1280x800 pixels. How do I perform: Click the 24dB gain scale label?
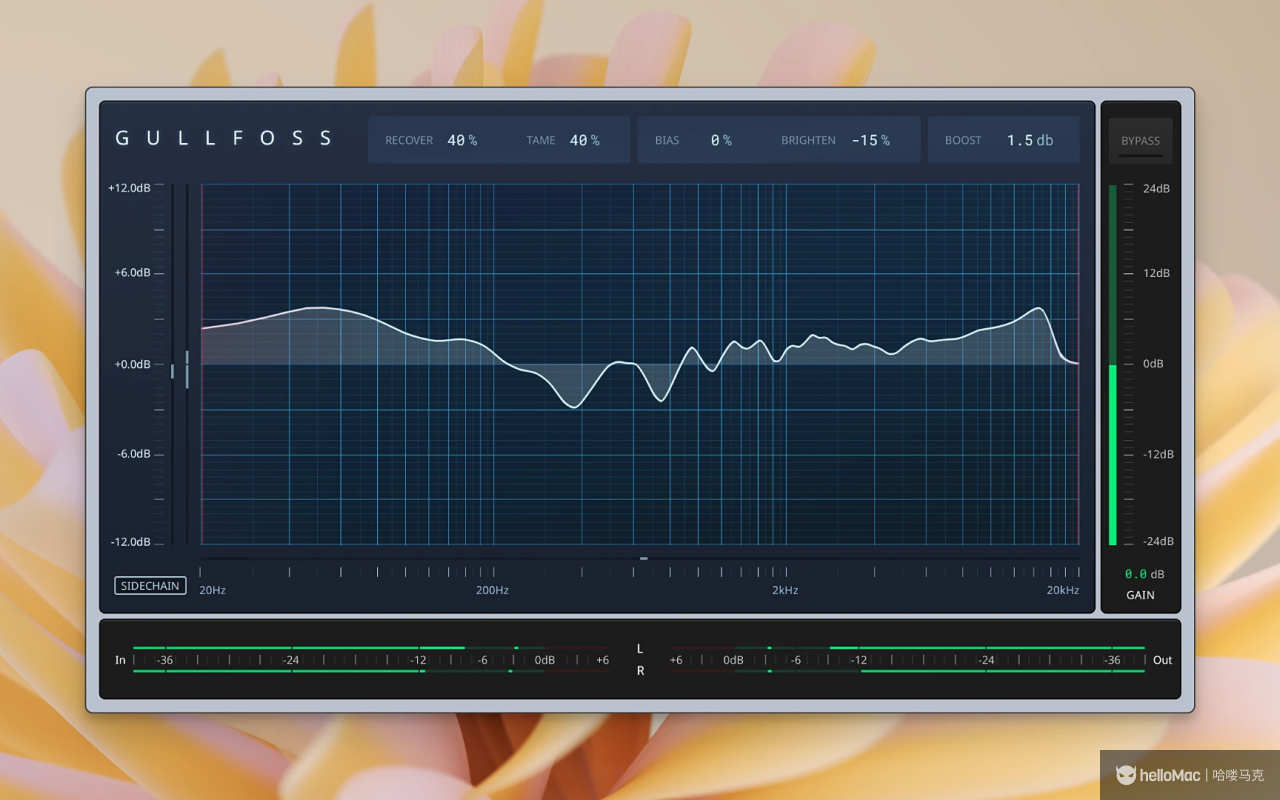(1156, 188)
